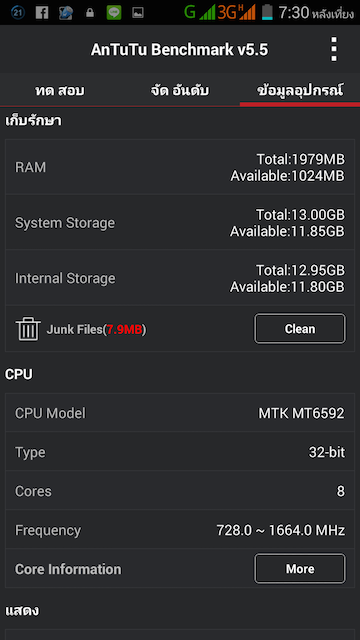The image size is (360, 640).
Task: Tap the image notification icon in status bar
Action: [138, 13]
